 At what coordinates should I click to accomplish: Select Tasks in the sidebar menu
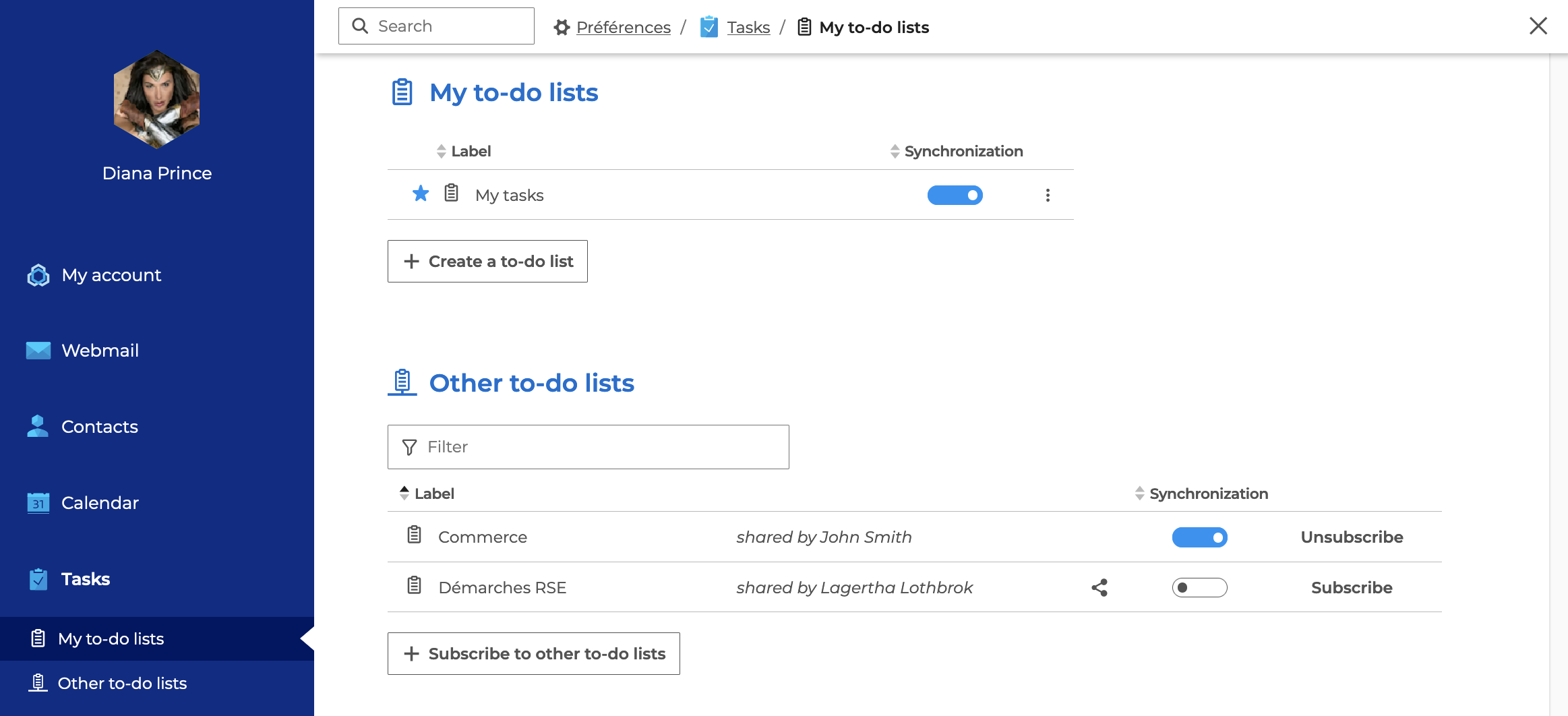pyautogui.click(x=85, y=579)
